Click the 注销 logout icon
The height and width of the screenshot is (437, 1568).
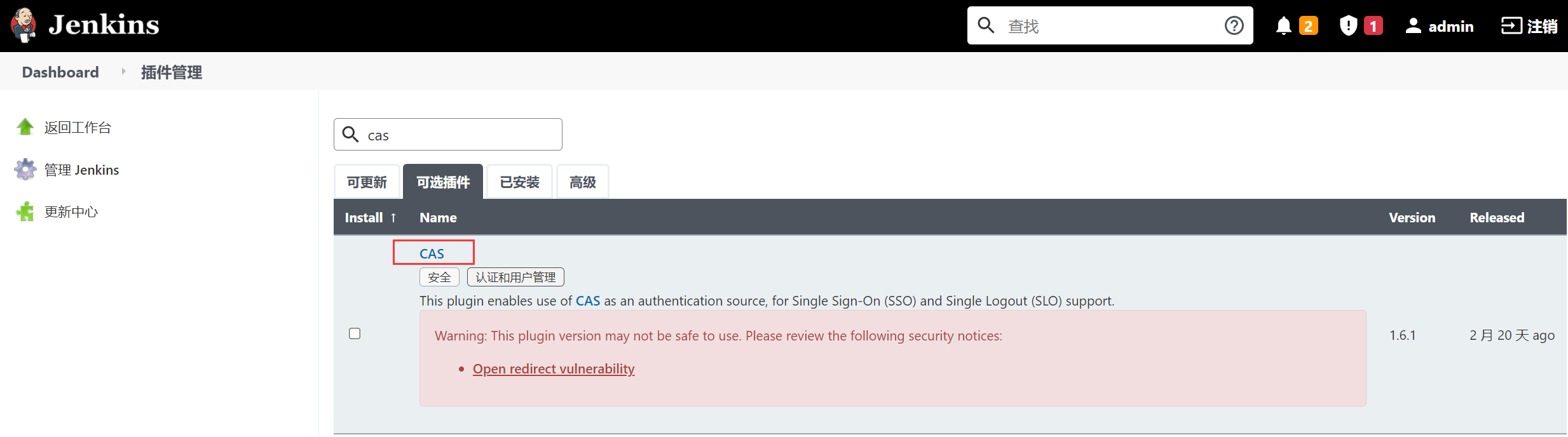point(1512,25)
